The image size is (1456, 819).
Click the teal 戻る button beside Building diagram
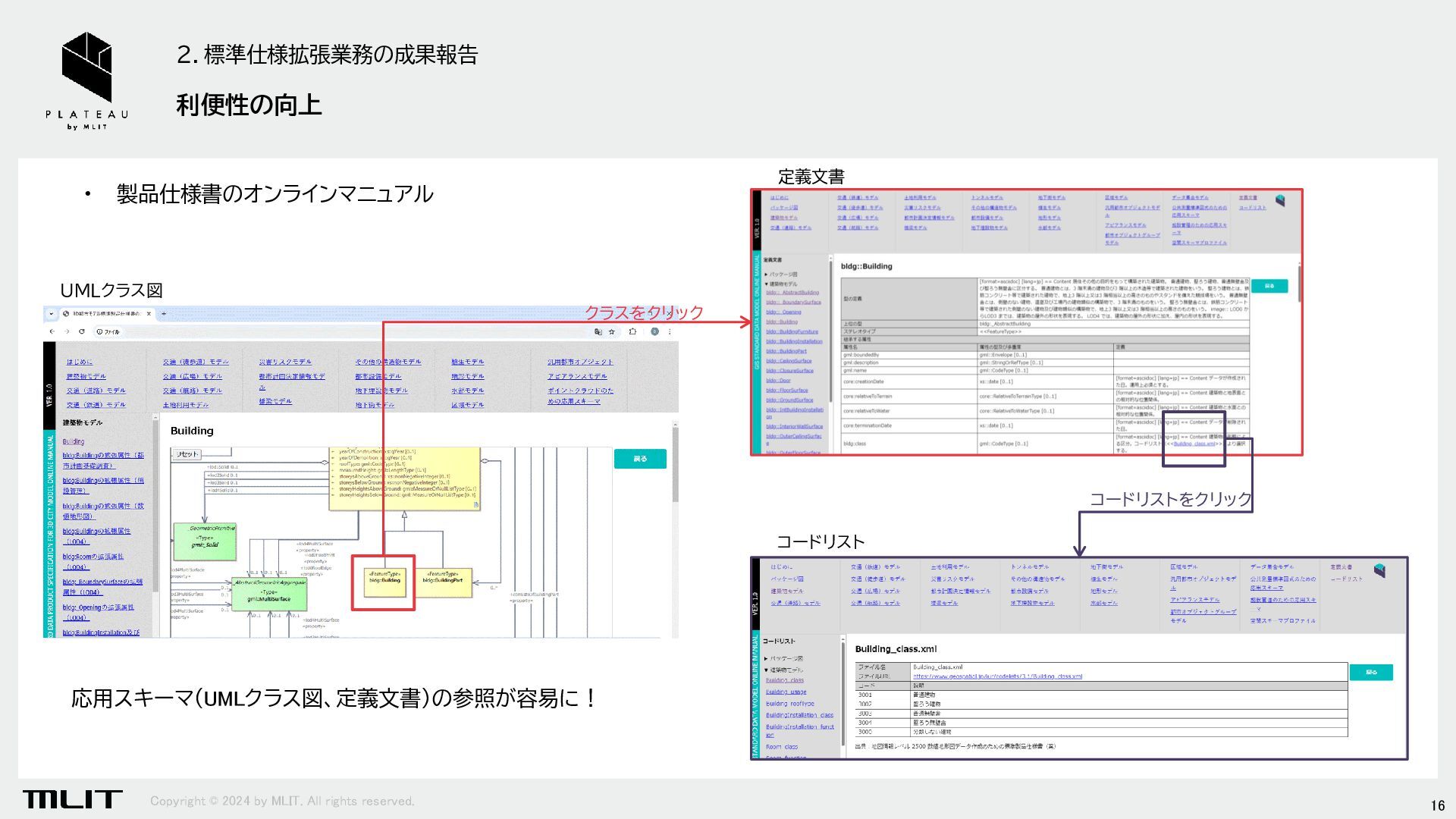pos(639,459)
